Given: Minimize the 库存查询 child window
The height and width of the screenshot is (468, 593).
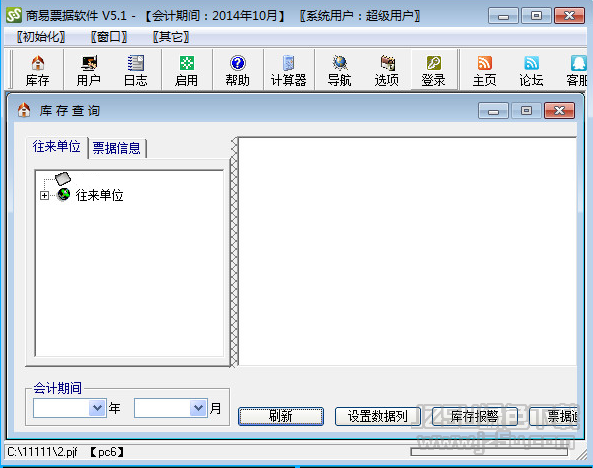Looking at the screenshot, I should point(493,111).
